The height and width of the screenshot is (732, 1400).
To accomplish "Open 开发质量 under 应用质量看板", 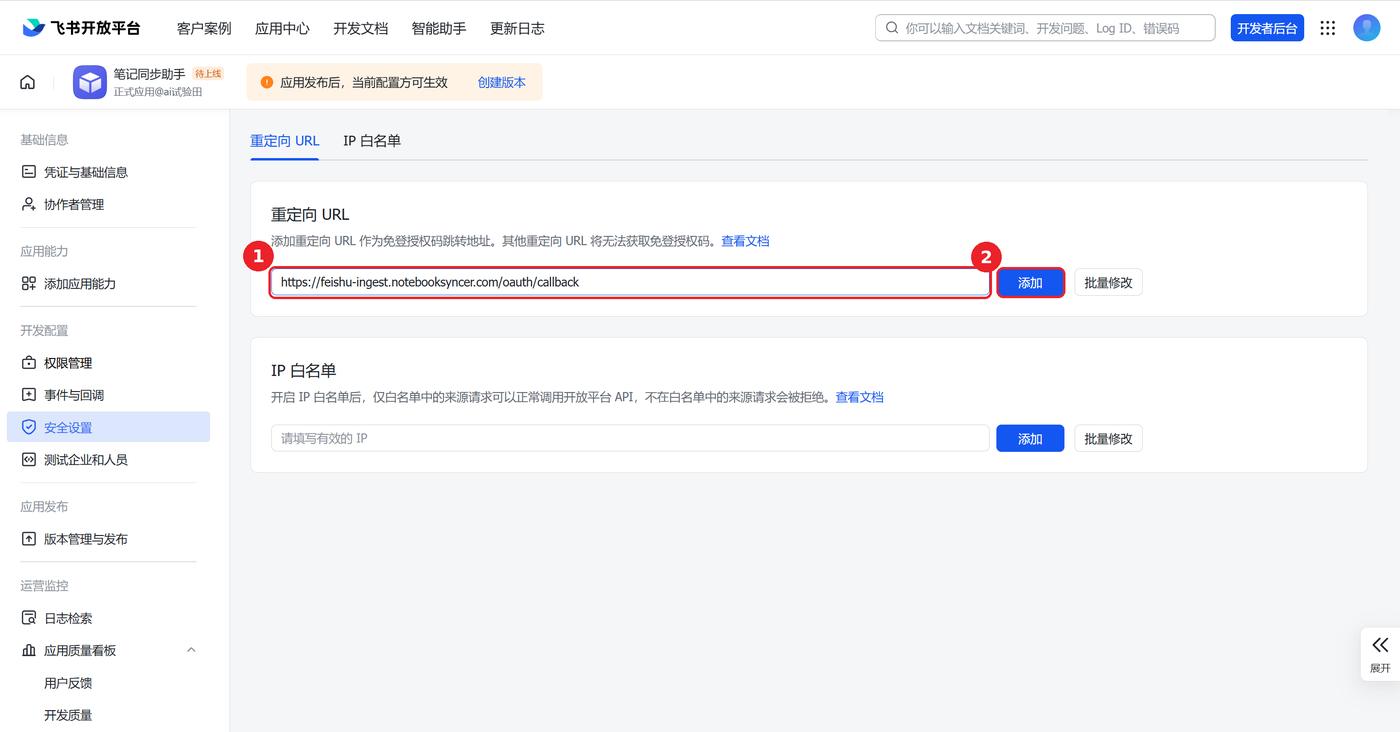I will [x=68, y=715].
